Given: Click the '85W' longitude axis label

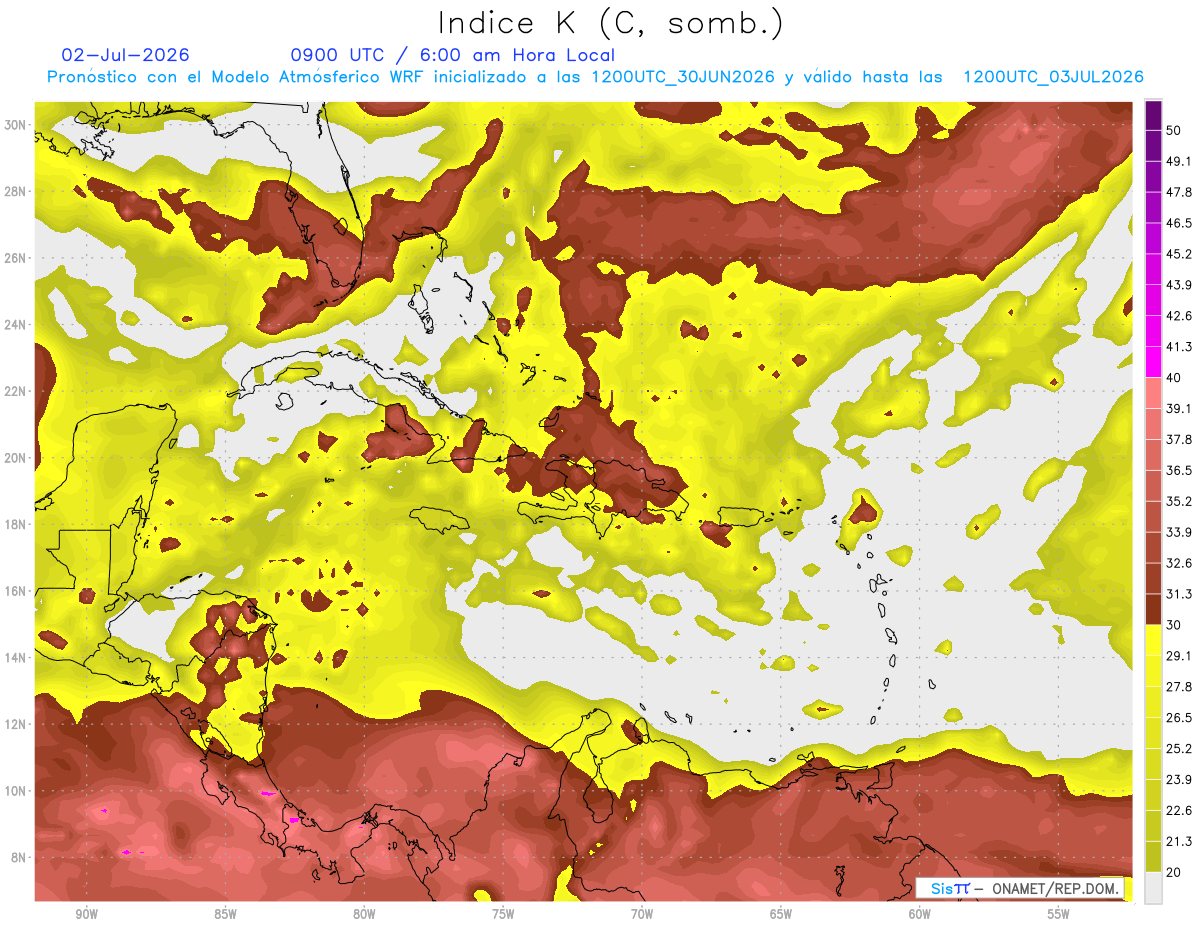Looking at the screenshot, I should pos(225,915).
